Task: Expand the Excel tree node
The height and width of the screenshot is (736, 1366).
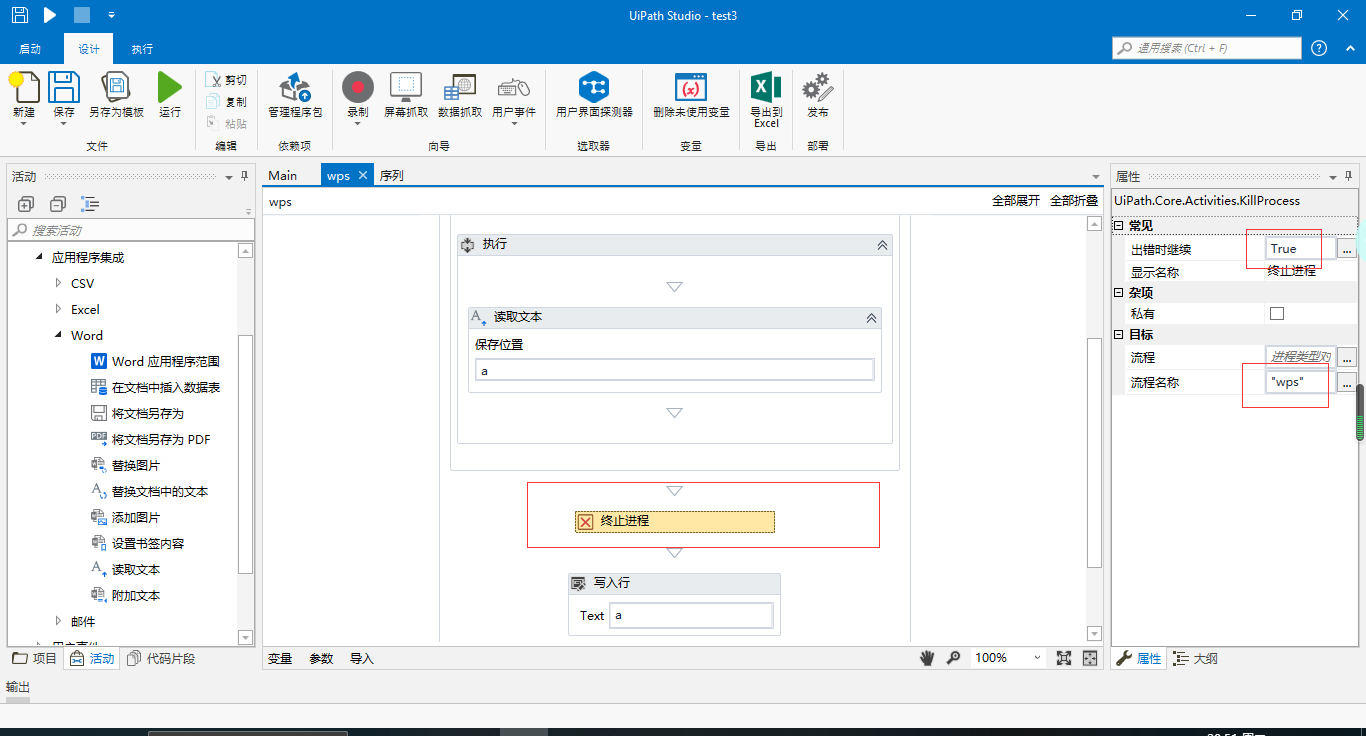Action: (x=58, y=310)
